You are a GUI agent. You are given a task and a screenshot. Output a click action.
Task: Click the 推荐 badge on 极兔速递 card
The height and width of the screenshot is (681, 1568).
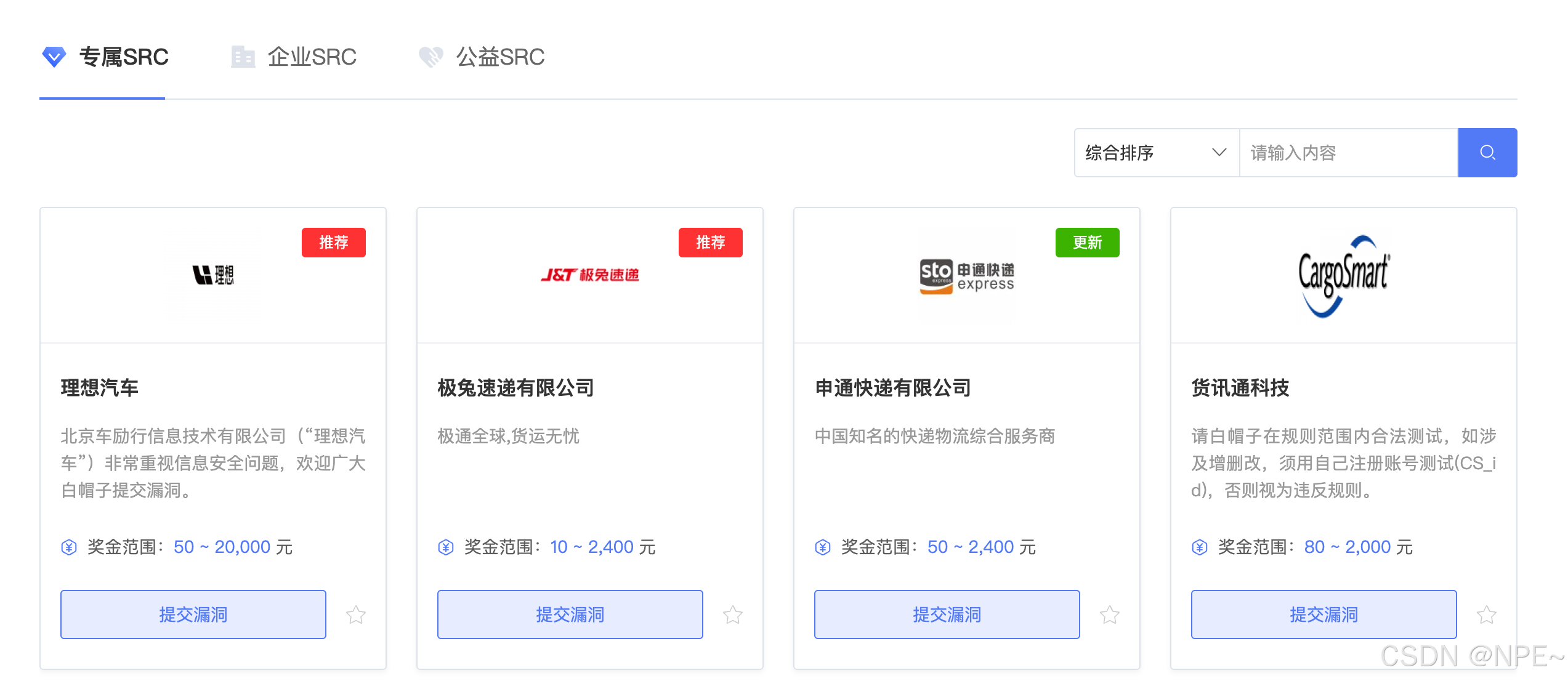pyautogui.click(x=711, y=243)
